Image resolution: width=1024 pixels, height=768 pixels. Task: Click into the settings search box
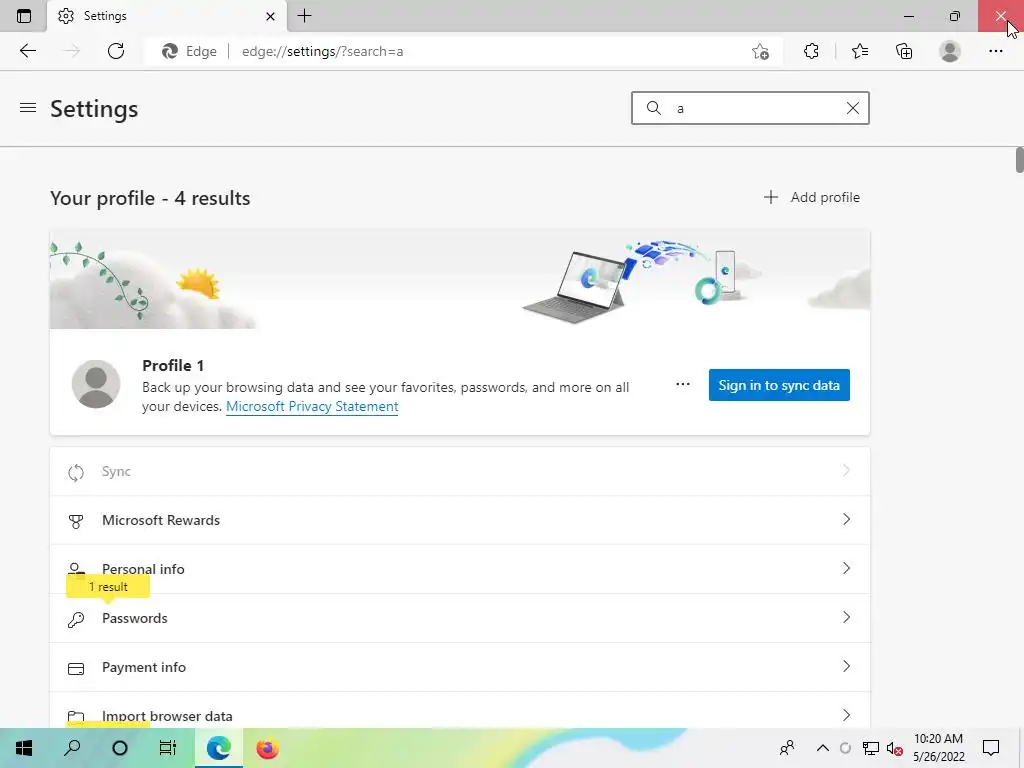coord(750,108)
